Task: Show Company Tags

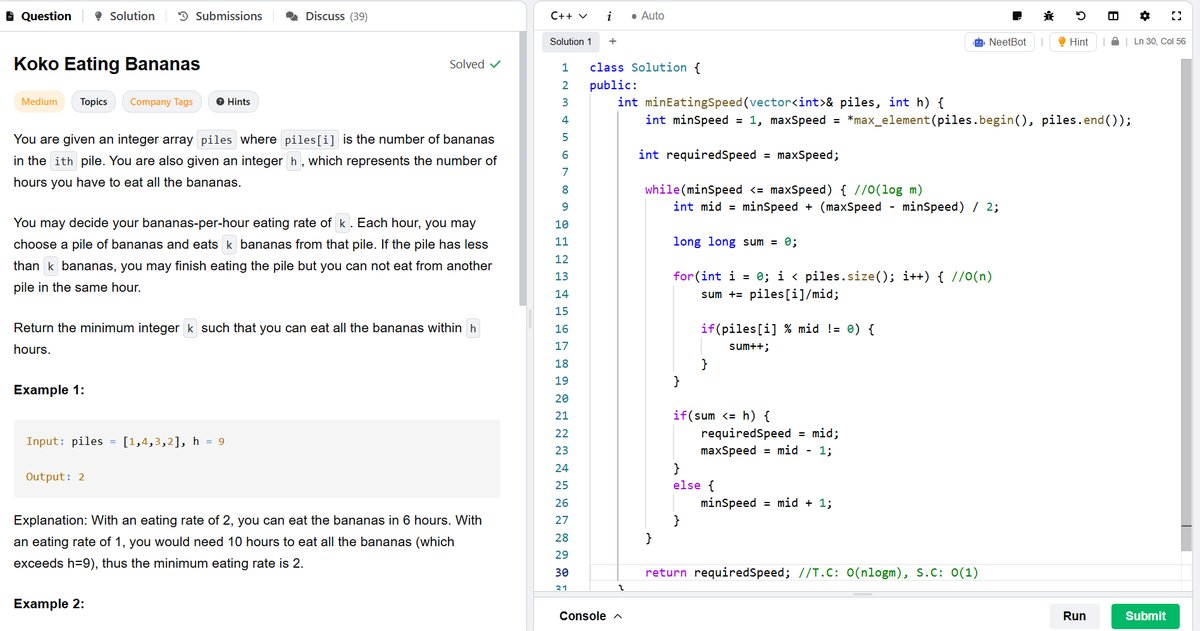Action: click(161, 102)
